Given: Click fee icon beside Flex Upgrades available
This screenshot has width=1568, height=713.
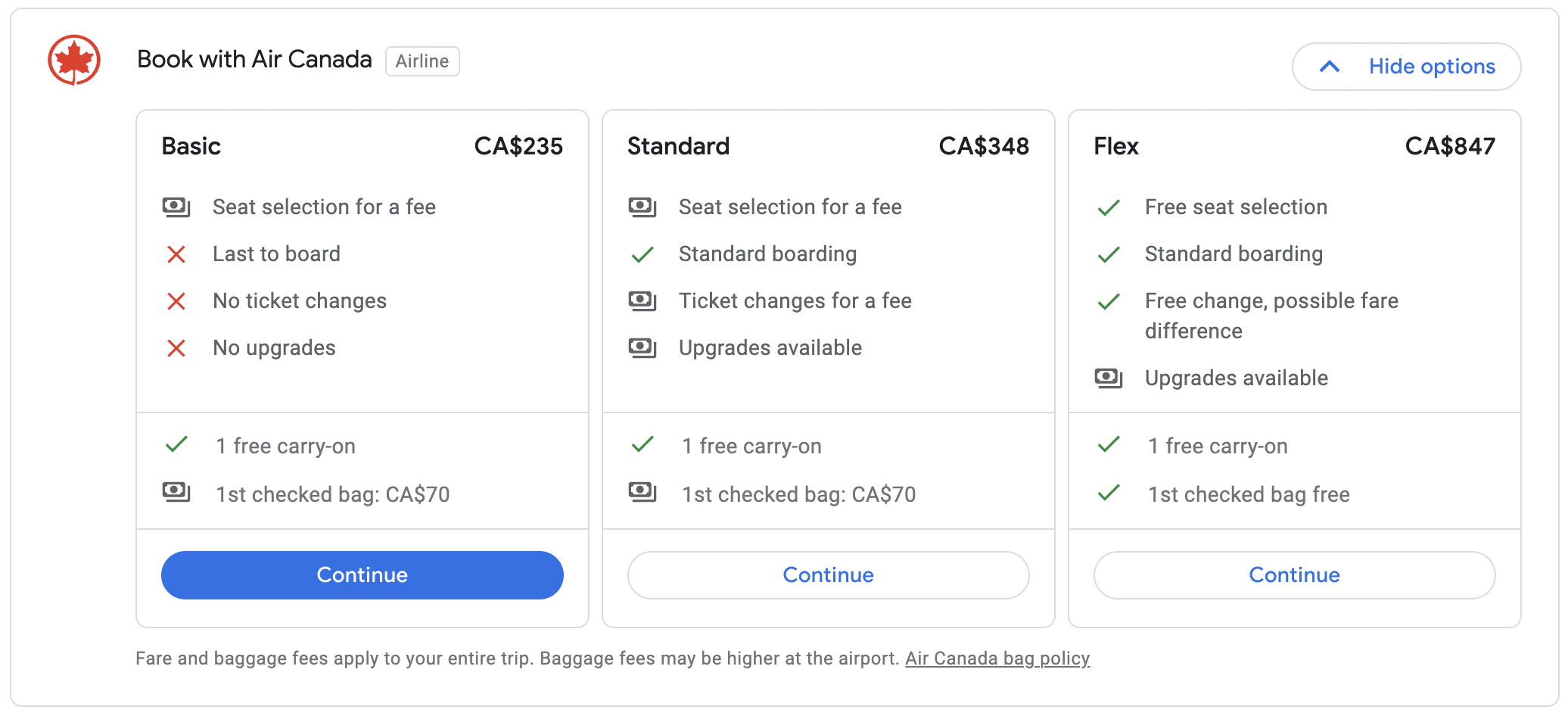Looking at the screenshot, I should pos(1109,378).
